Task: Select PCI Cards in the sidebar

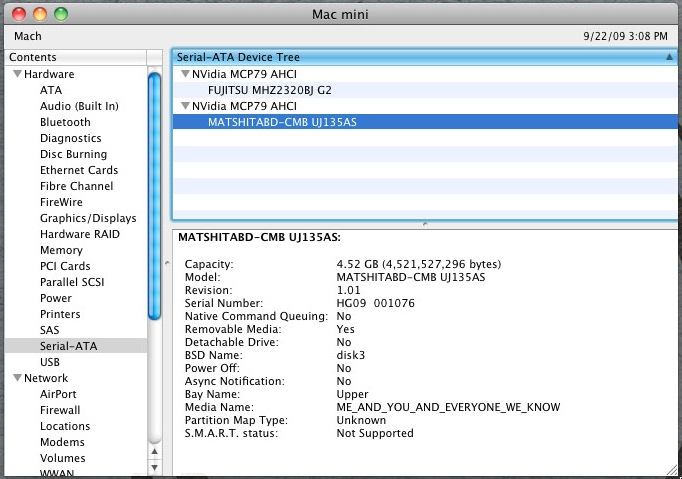Action: [65, 266]
